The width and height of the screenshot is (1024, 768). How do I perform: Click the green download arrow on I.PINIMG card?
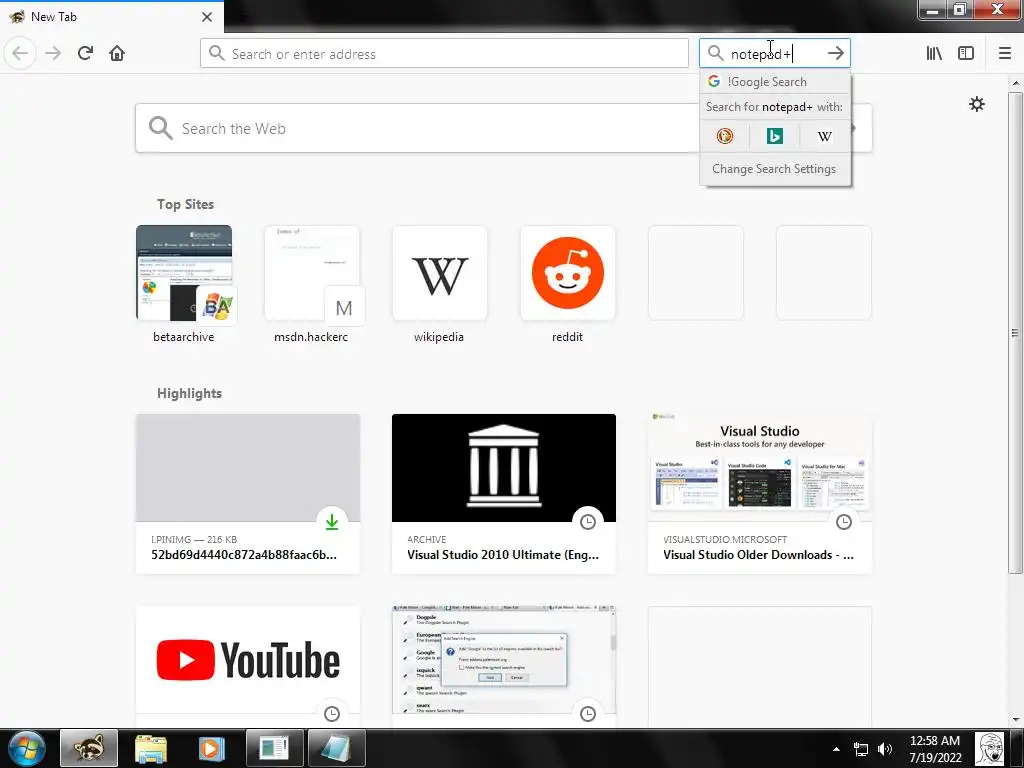pyautogui.click(x=332, y=522)
